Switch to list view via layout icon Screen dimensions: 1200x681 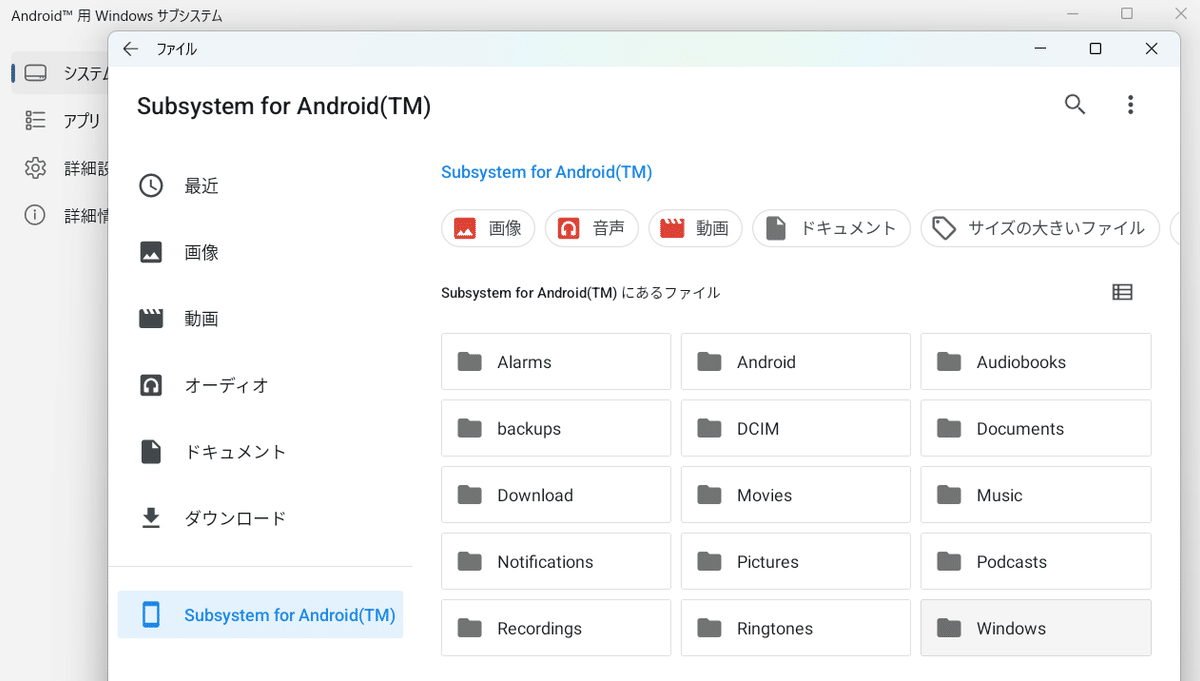click(1122, 292)
